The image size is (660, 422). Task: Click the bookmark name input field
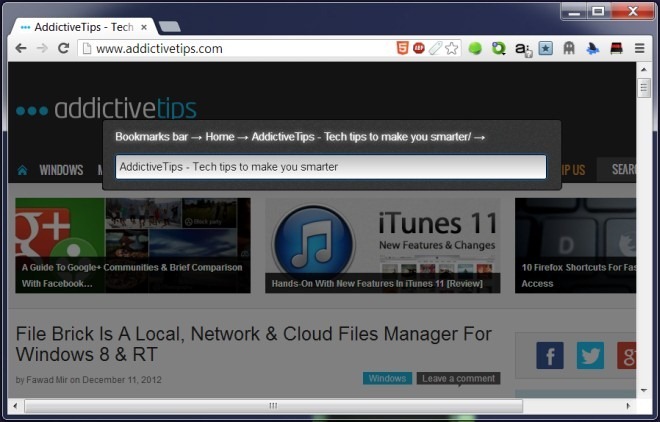331,167
